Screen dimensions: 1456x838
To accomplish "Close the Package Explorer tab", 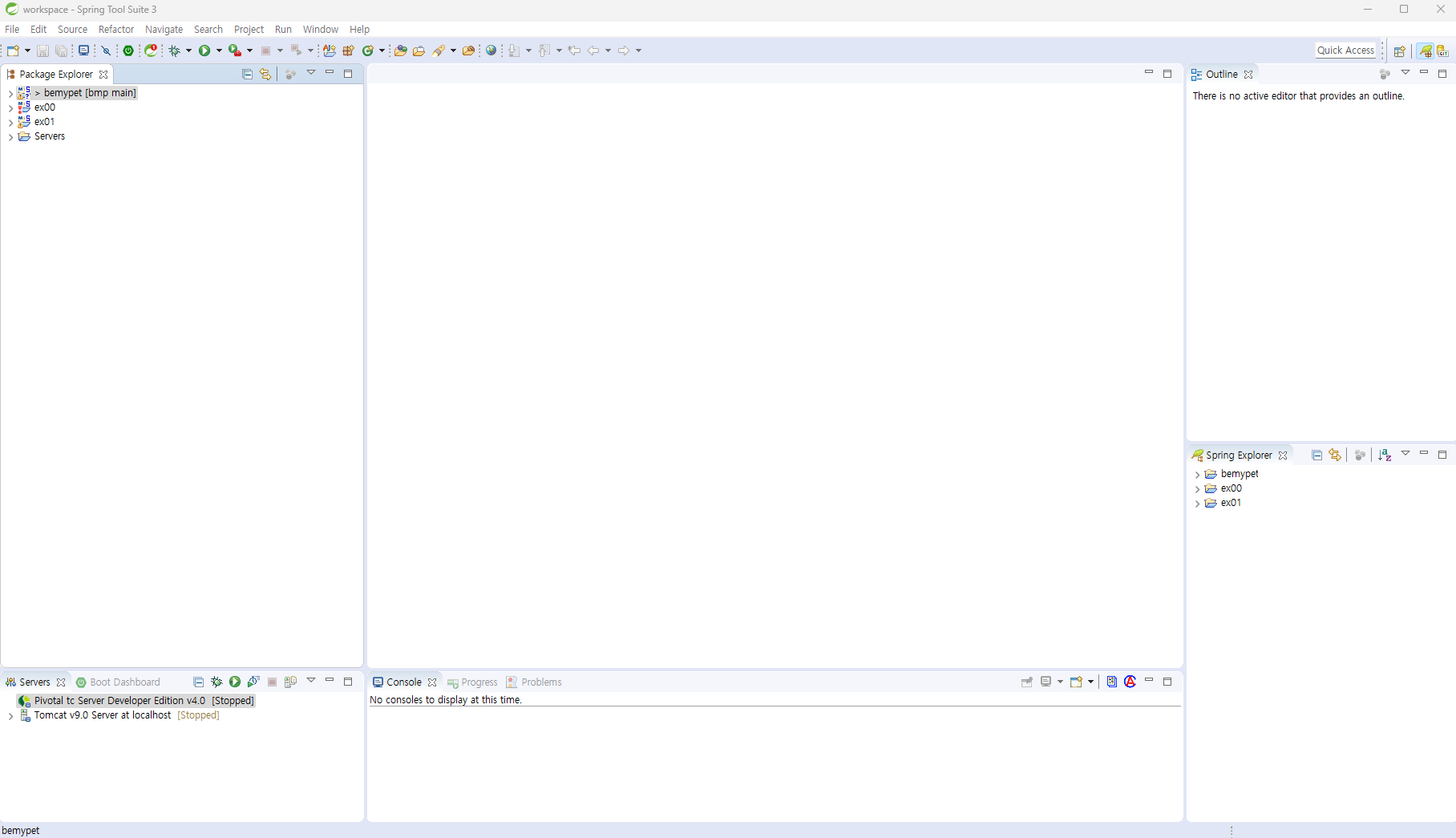I will click(x=103, y=75).
